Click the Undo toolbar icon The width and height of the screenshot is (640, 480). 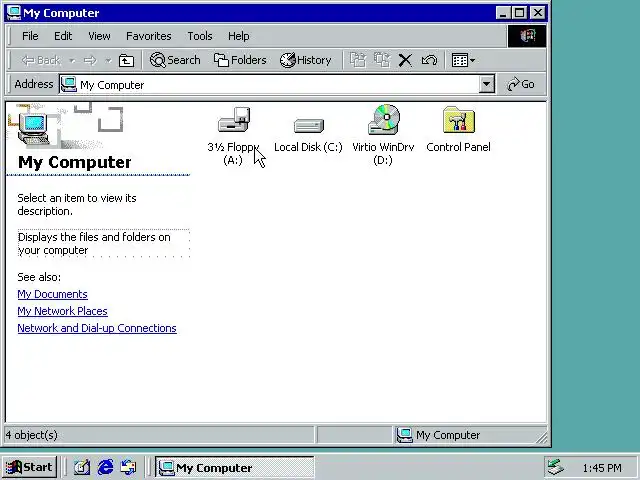pyautogui.click(x=429, y=60)
